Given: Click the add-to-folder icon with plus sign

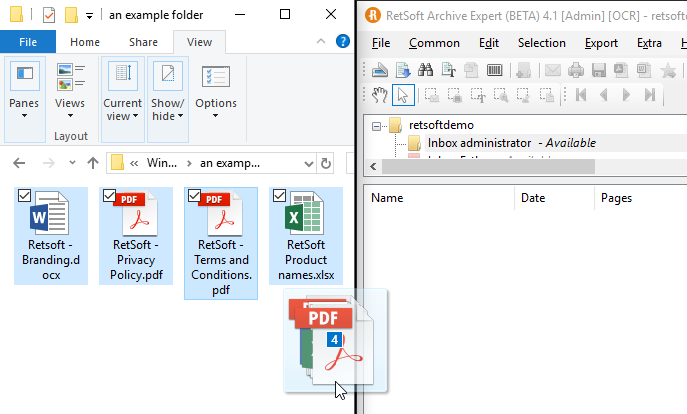Looking at the screenshot, I should click(x=524, y=70).
